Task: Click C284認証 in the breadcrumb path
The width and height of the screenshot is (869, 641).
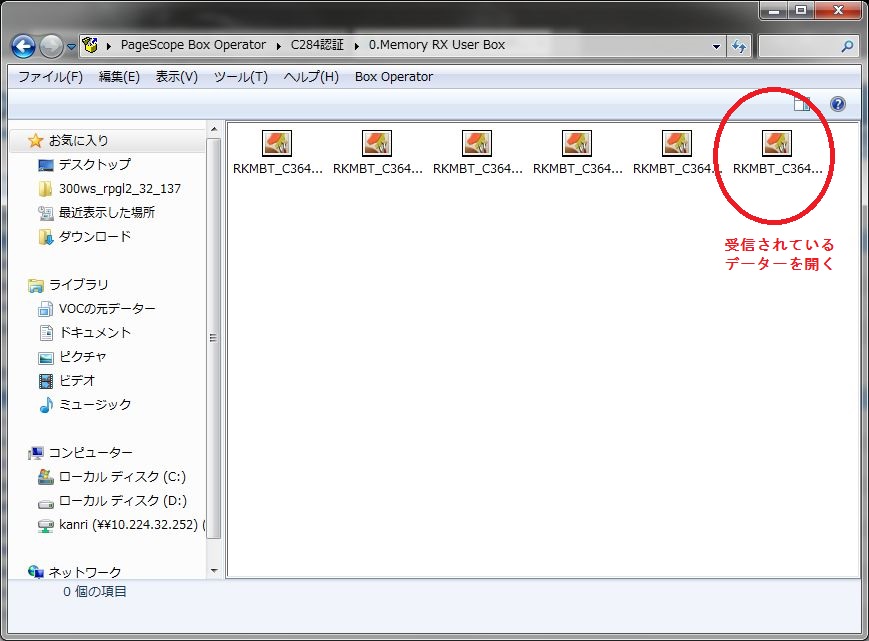Action: pos(320,45)
